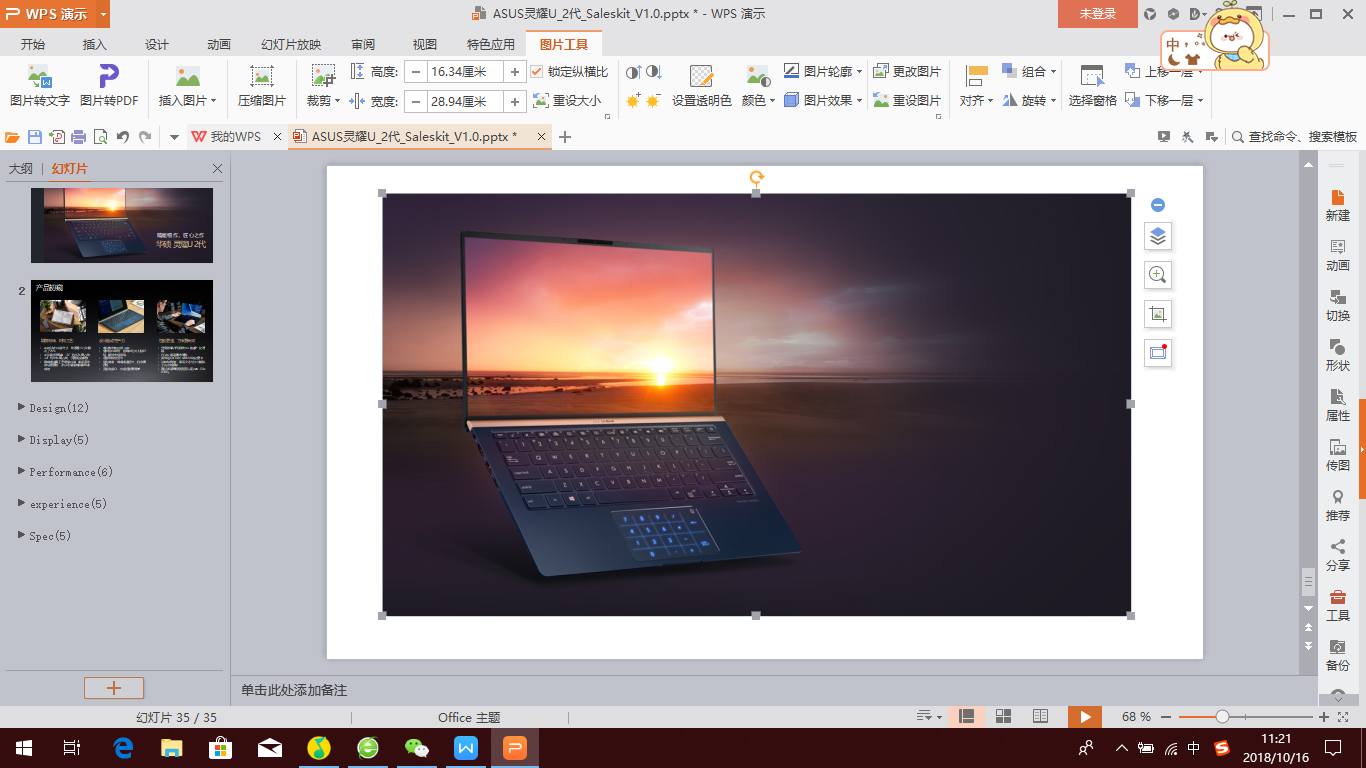This screenshot has width=1366, height=768.
Task: Open 插入图片 dropdown
Action: click(x=187, y=101)
